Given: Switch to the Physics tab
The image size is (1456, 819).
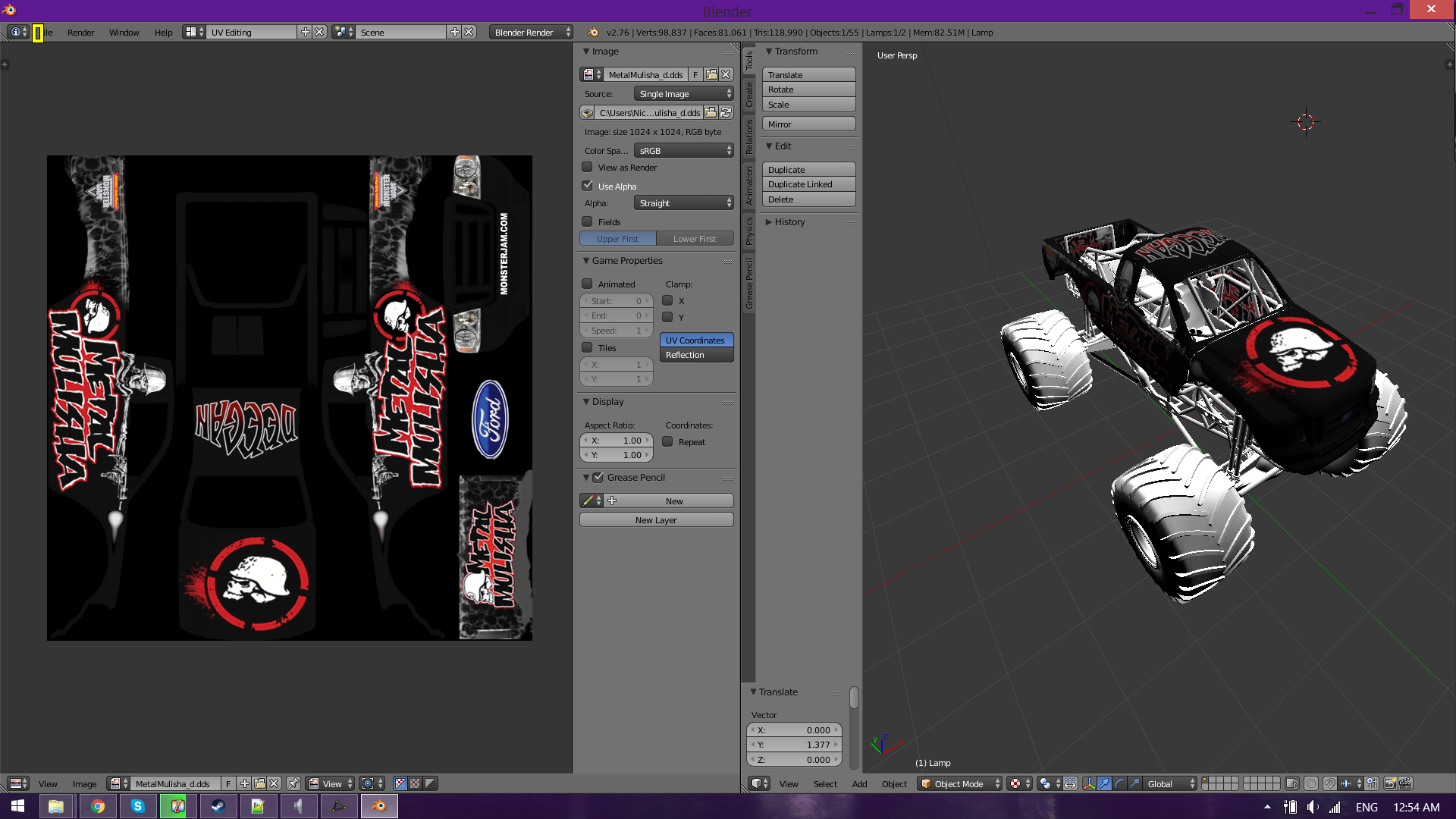Looking at the screenshot, I should pyautogui.click(x=748, y=231).
